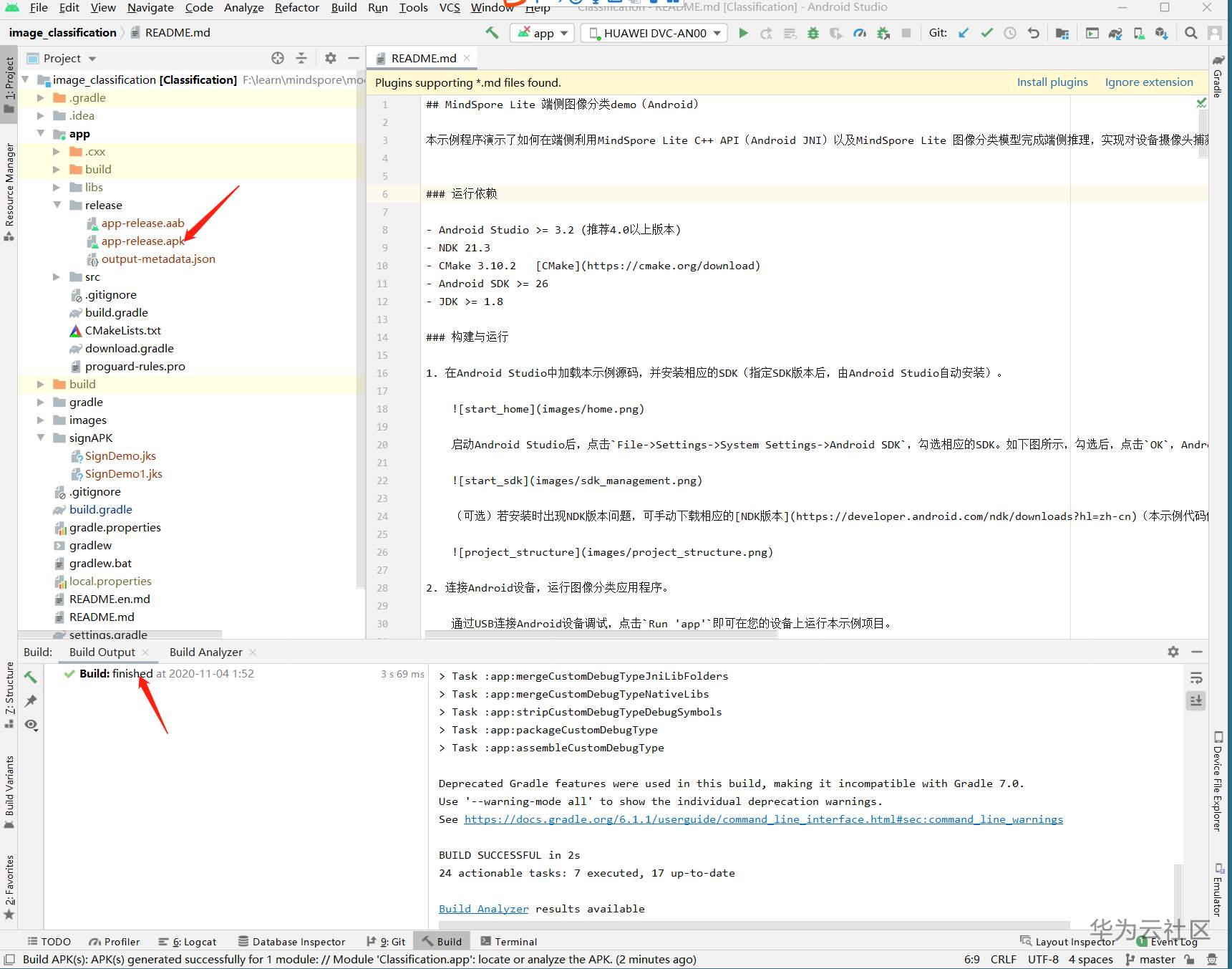Screen dimensions: 1232x969
Task: Open the HUAWEI DVC-AN00 device dropdown
Action: [654, 33]
